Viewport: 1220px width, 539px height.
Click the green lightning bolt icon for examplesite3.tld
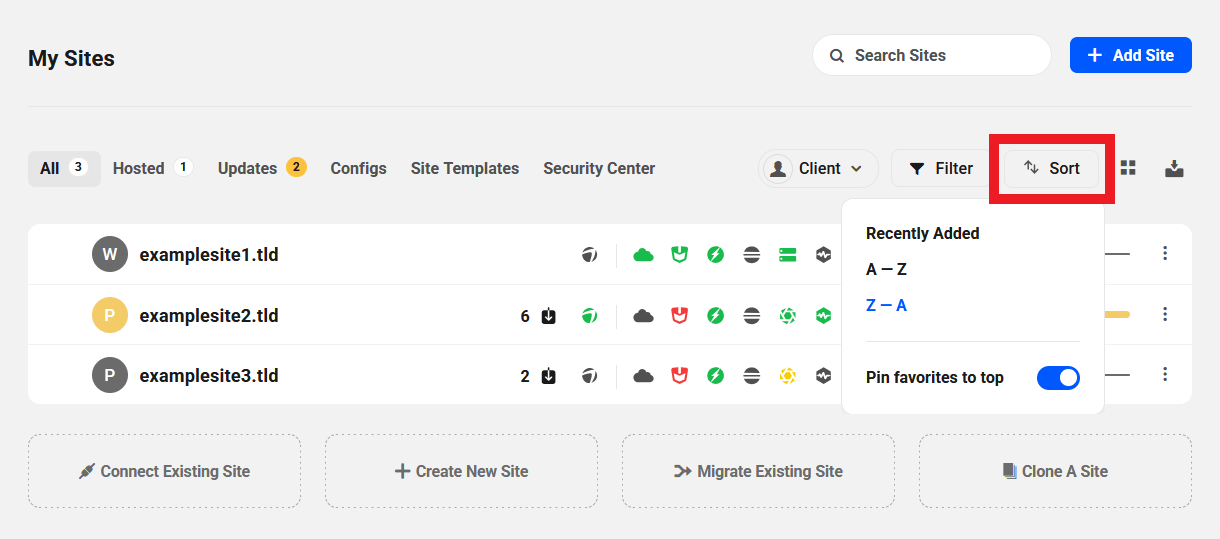coord(716,376)
